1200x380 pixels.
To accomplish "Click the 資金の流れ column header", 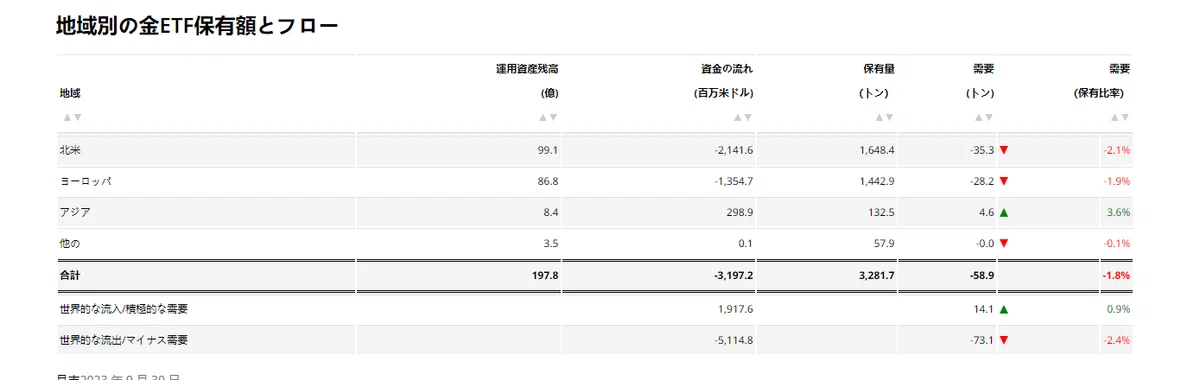I will (x=727, y=69).
